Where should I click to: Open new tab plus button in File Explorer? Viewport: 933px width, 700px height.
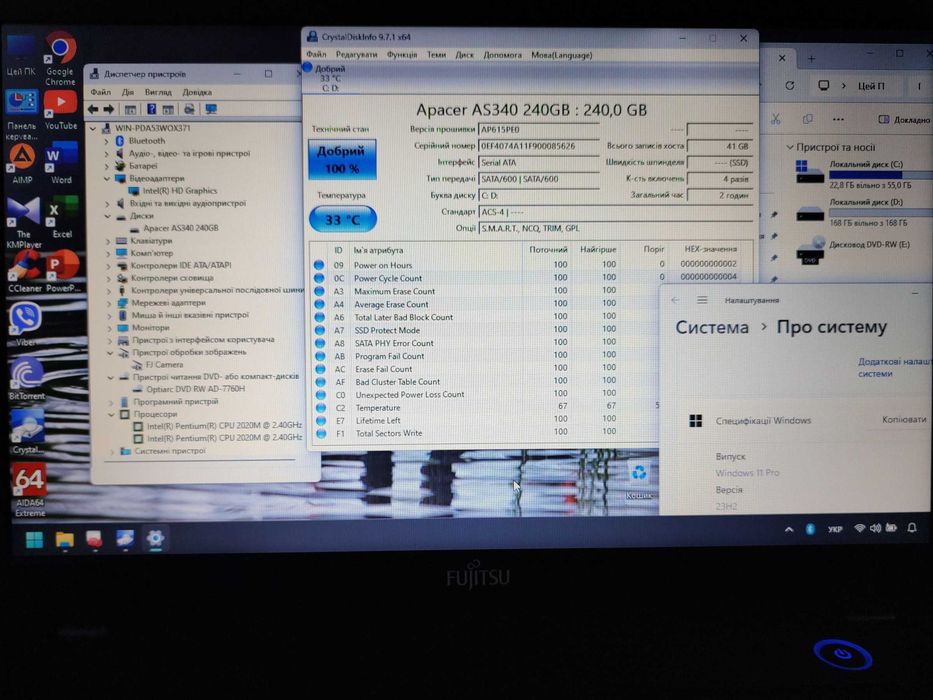[811, 58]
